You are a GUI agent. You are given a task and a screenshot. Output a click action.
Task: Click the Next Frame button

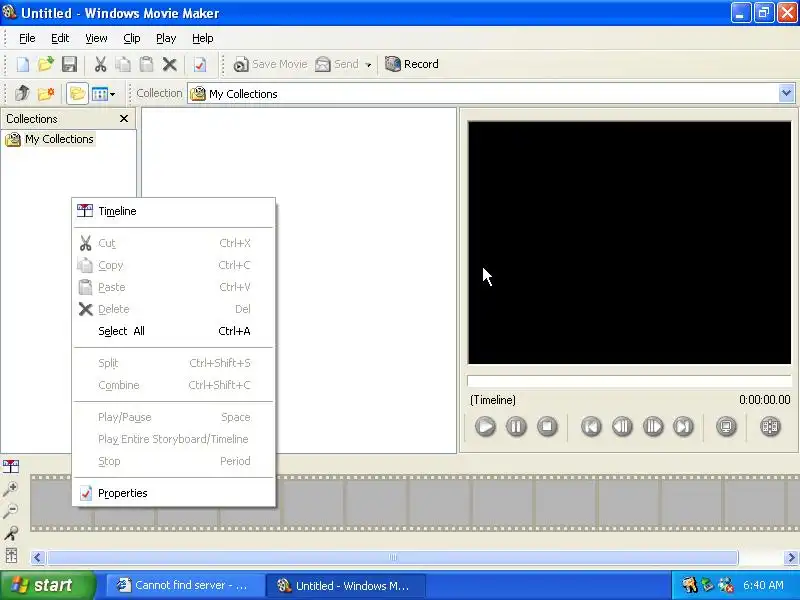pos(653,427)
